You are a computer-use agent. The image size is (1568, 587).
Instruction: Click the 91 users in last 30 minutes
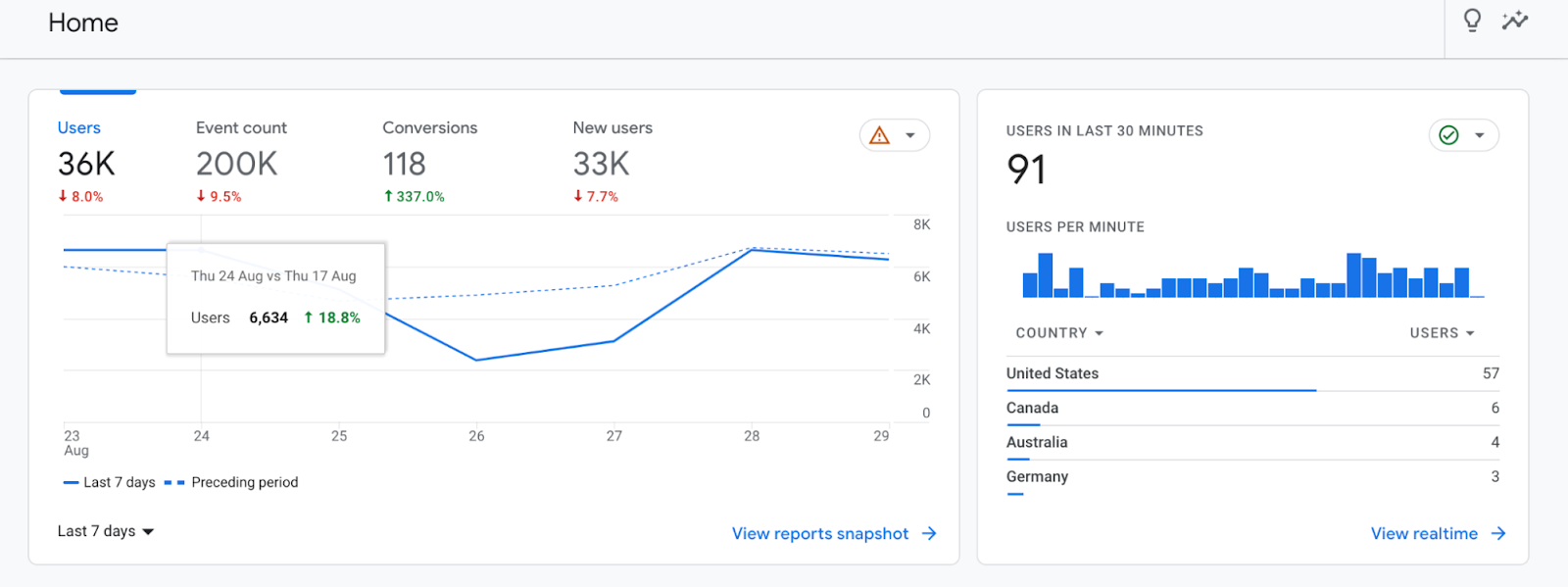(x=1026, y=170)
